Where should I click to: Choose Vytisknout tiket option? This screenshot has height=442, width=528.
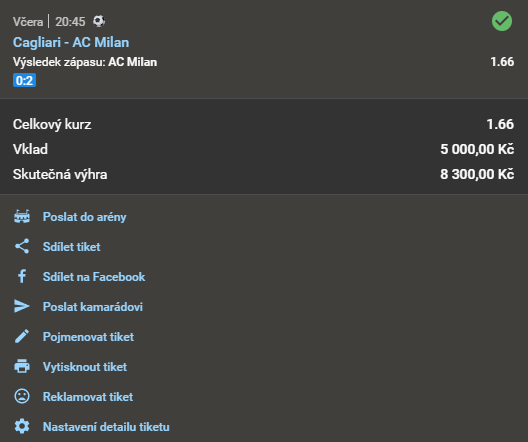tap(85, 367)
